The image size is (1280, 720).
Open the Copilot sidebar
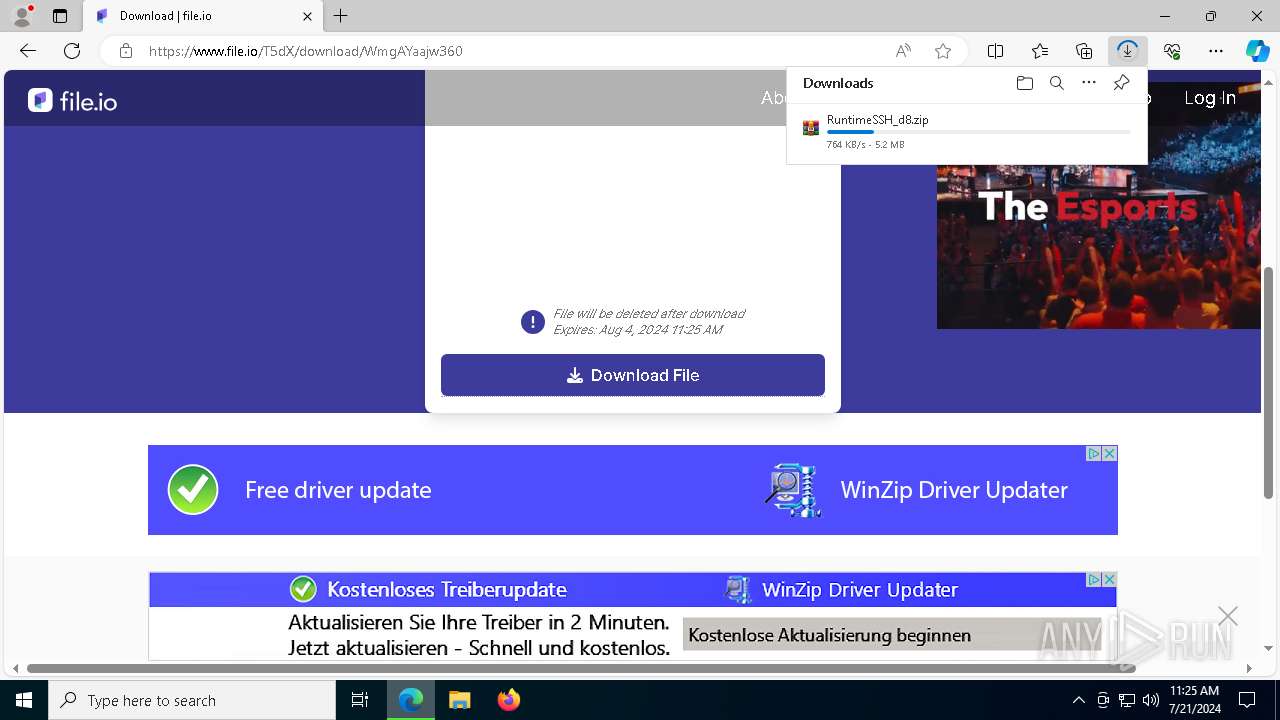(x=1257, y=51)
